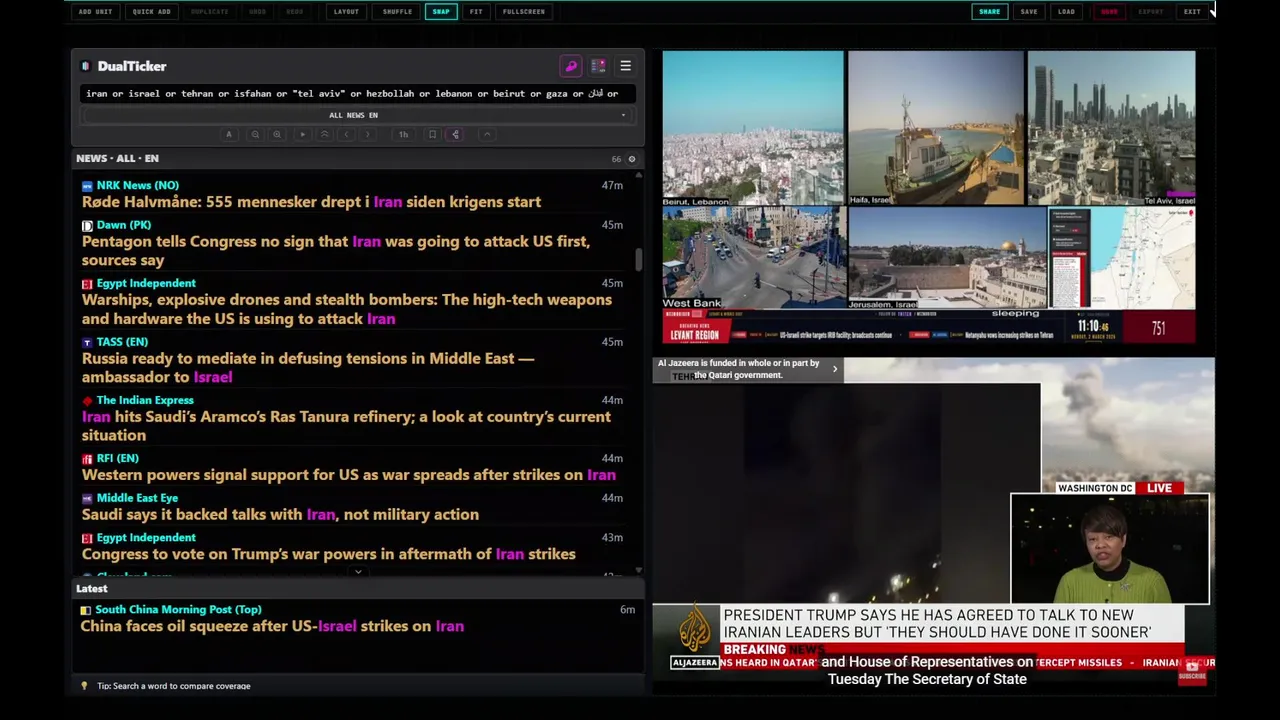1280x720 pixels.
Task: Open the gear settings next to count 66
Action: [631, 159]
